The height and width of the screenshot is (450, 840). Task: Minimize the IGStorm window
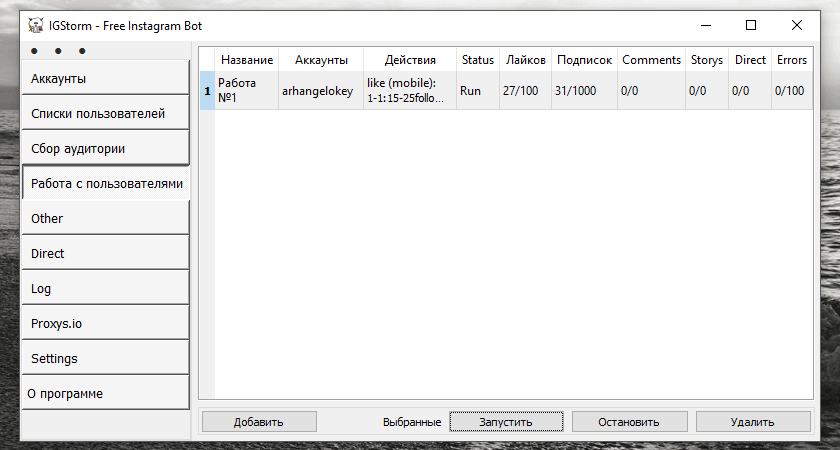706,25
